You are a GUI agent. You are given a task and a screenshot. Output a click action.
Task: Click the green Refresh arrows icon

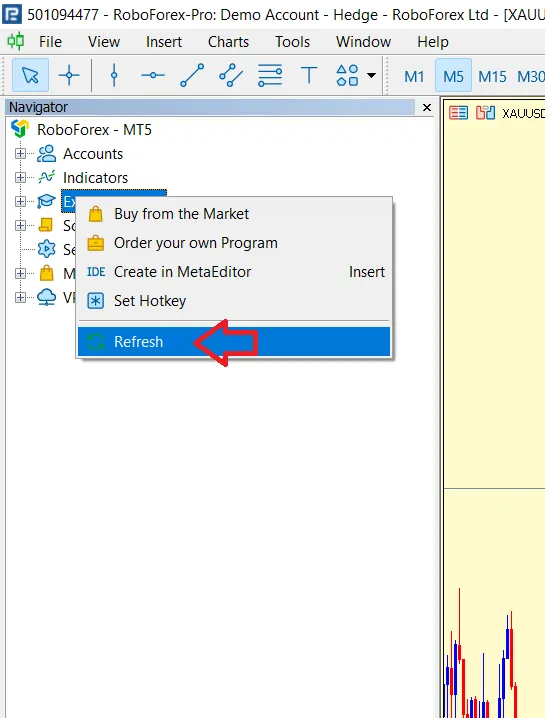tap(95, 342)
